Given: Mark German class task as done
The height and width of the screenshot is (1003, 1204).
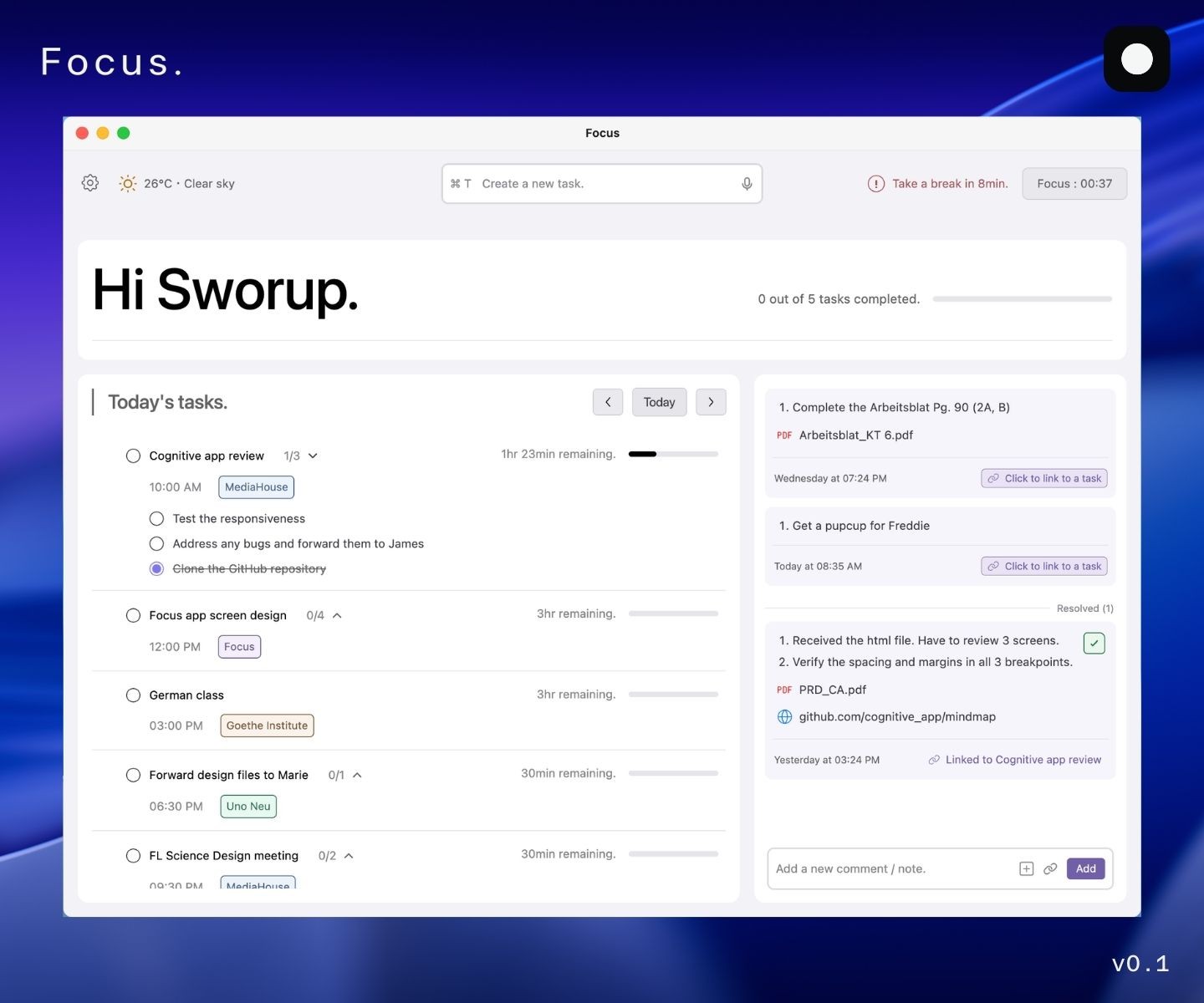Looking at the screenshot, I should point(133,695).
